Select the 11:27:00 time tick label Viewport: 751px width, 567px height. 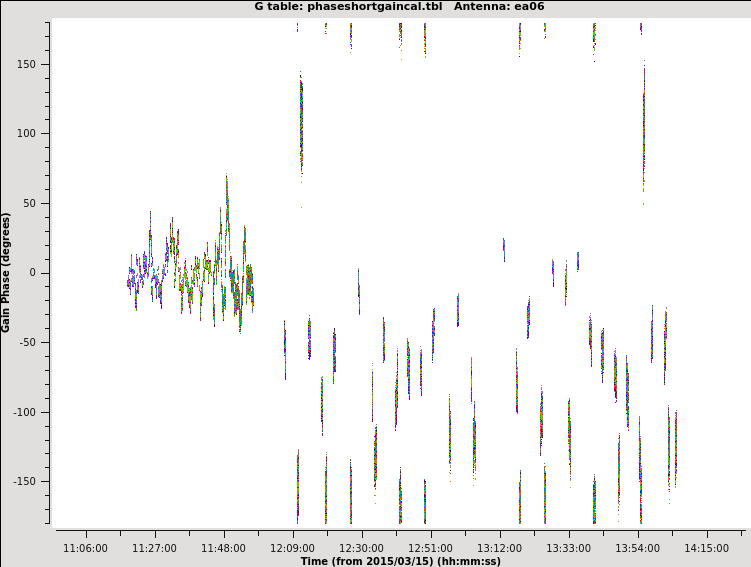[x=154, y=548]
